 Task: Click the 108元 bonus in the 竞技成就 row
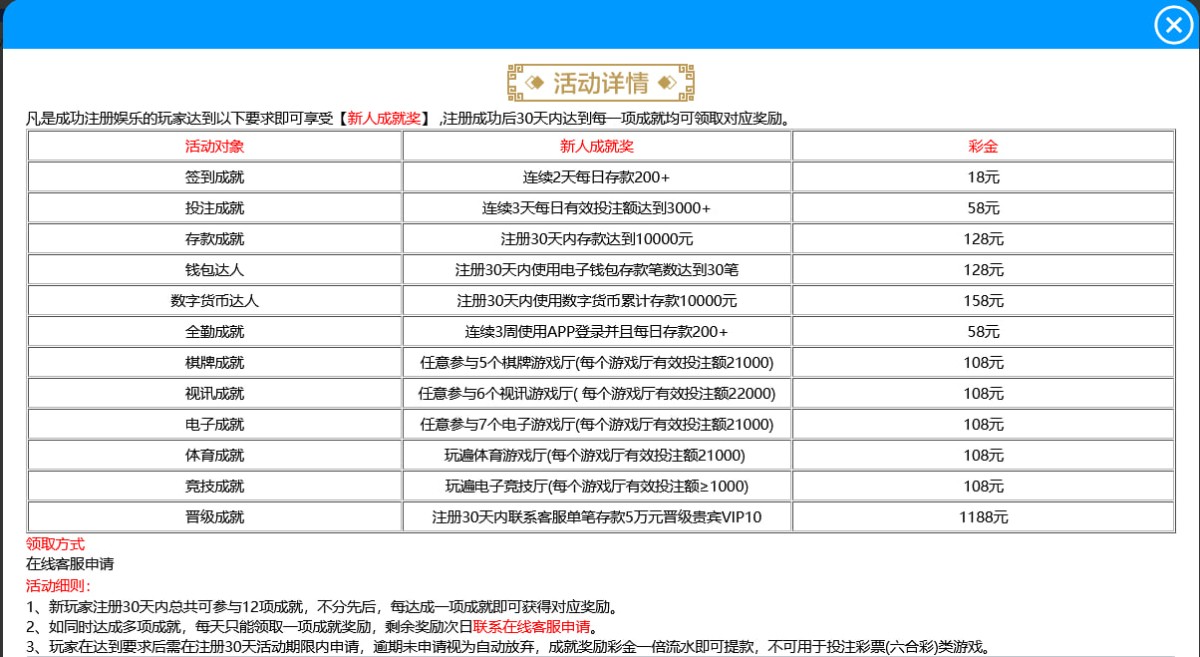point(983,486)
